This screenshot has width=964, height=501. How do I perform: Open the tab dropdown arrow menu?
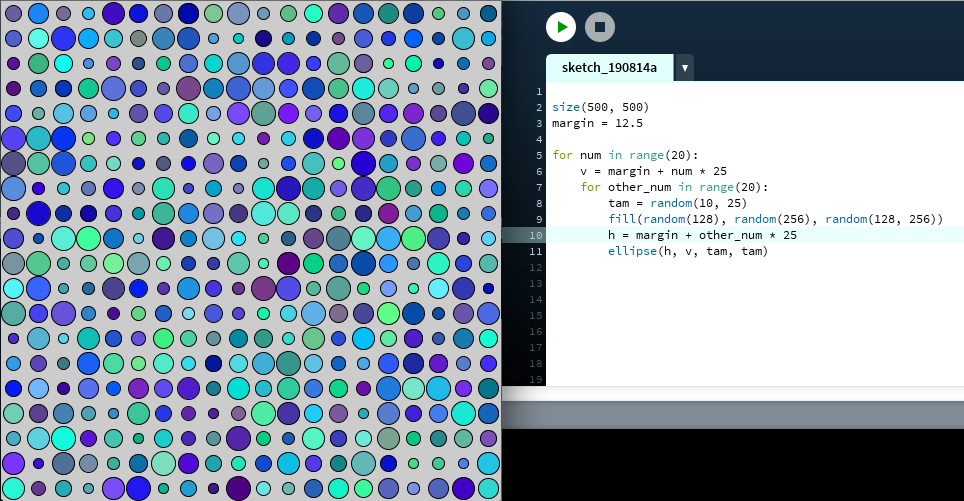pyautogui.click(x=685, y=68)
